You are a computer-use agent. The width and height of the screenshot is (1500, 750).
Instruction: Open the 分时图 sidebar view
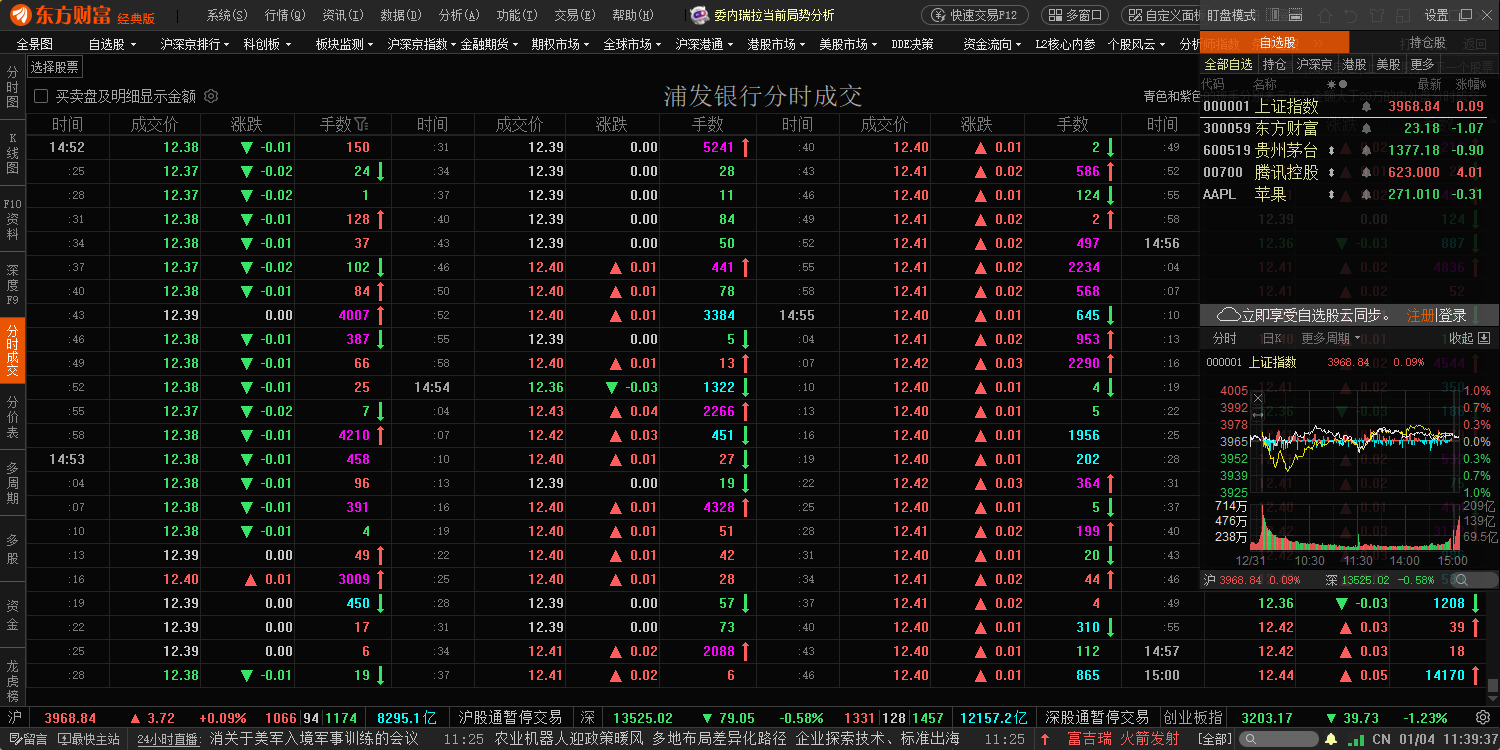pyautogui.click(x=13, y=88)
